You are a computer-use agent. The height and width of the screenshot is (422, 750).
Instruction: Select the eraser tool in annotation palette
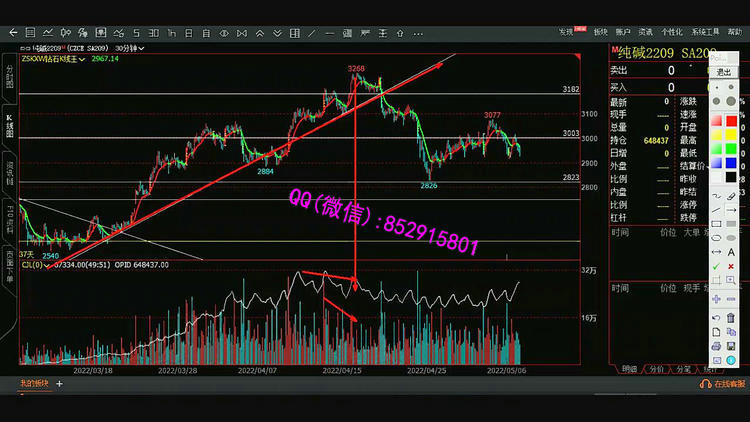tap(731, 196)
